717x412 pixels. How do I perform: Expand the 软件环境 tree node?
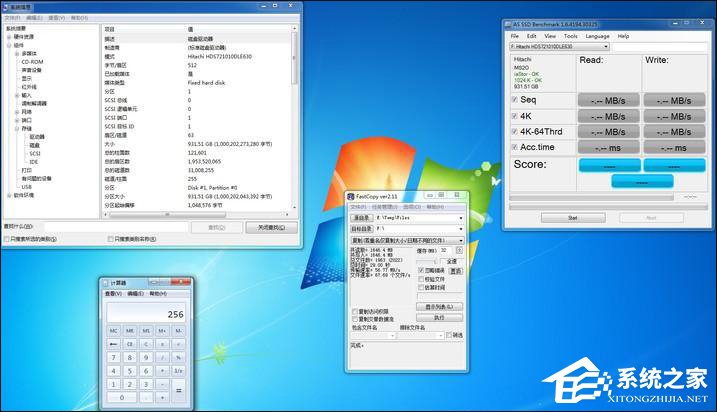point(9,195)
